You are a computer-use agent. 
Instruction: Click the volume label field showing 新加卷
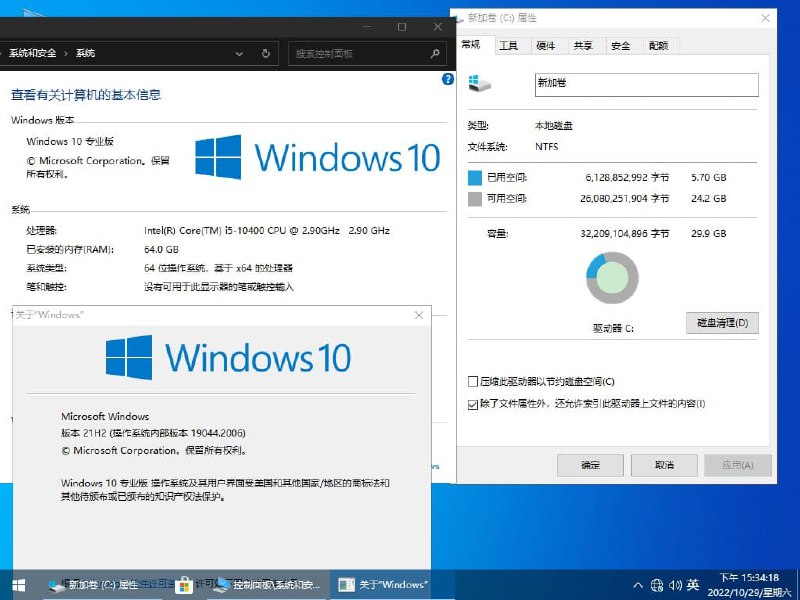pos(646,84)
